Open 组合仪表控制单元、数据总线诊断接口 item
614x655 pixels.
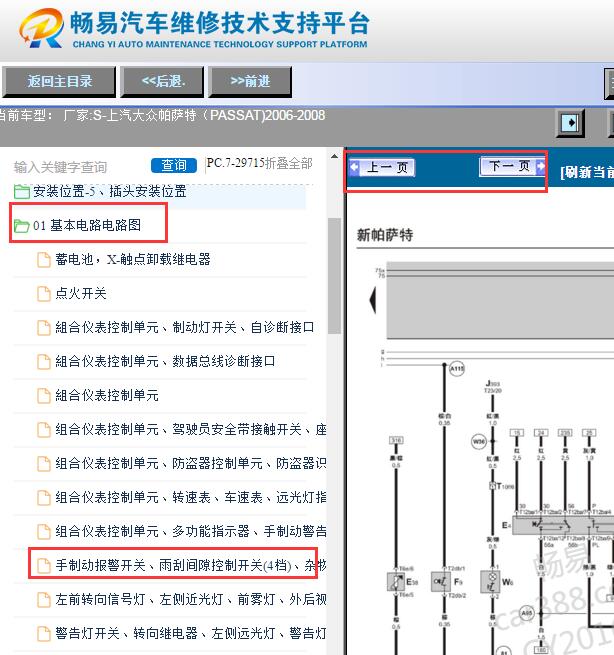coord(165,361)
